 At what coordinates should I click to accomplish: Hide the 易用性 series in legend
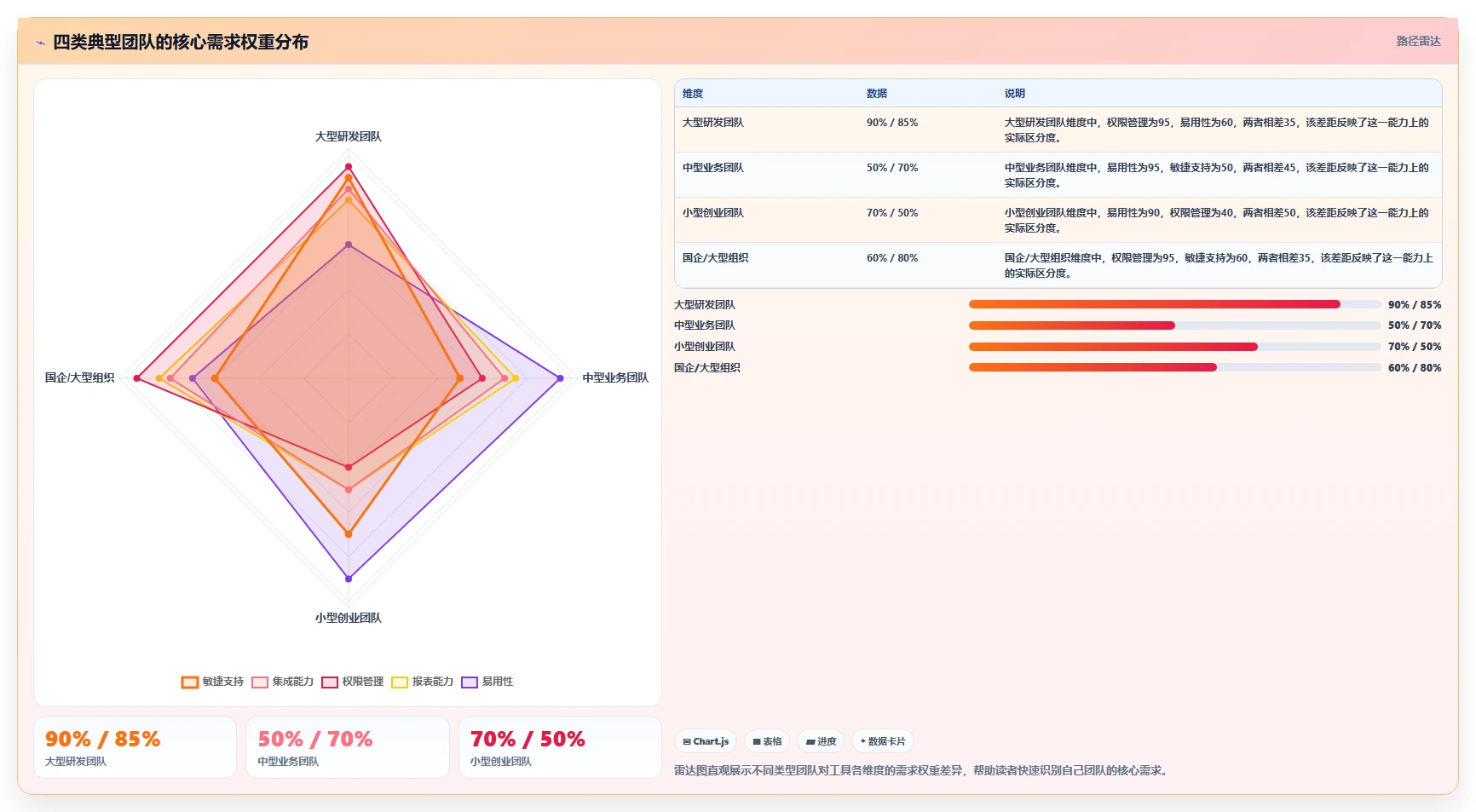487,682
